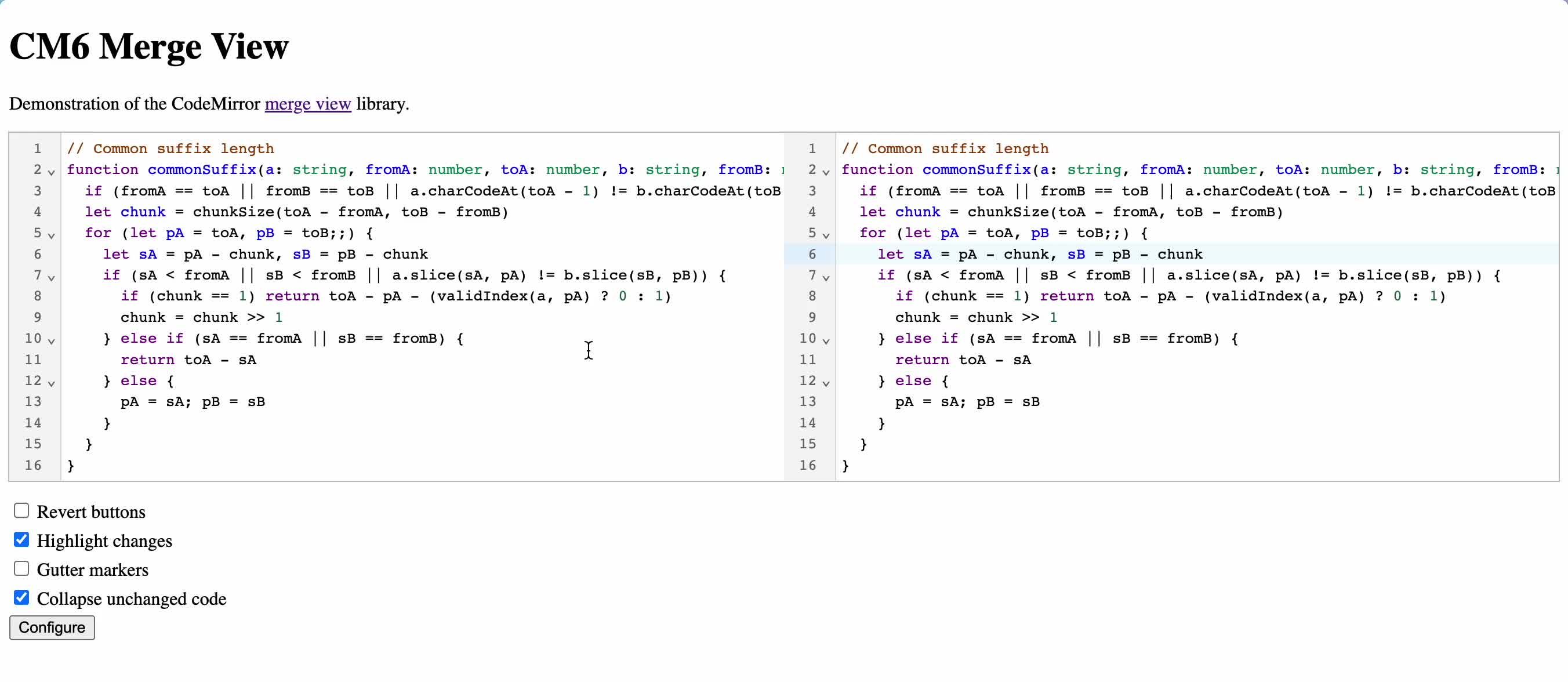Click line number 16 in right gutter

(x=807, y=465)
